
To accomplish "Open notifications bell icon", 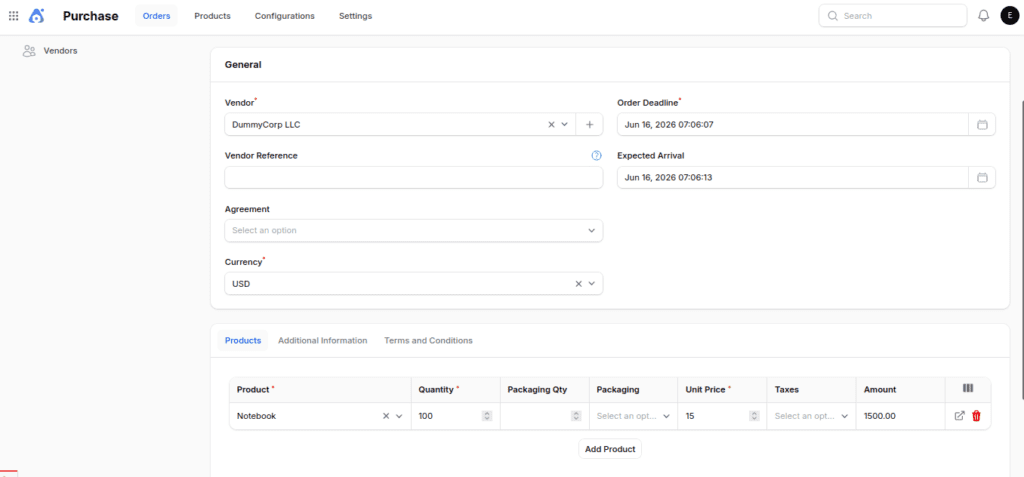I will [984, 16].
